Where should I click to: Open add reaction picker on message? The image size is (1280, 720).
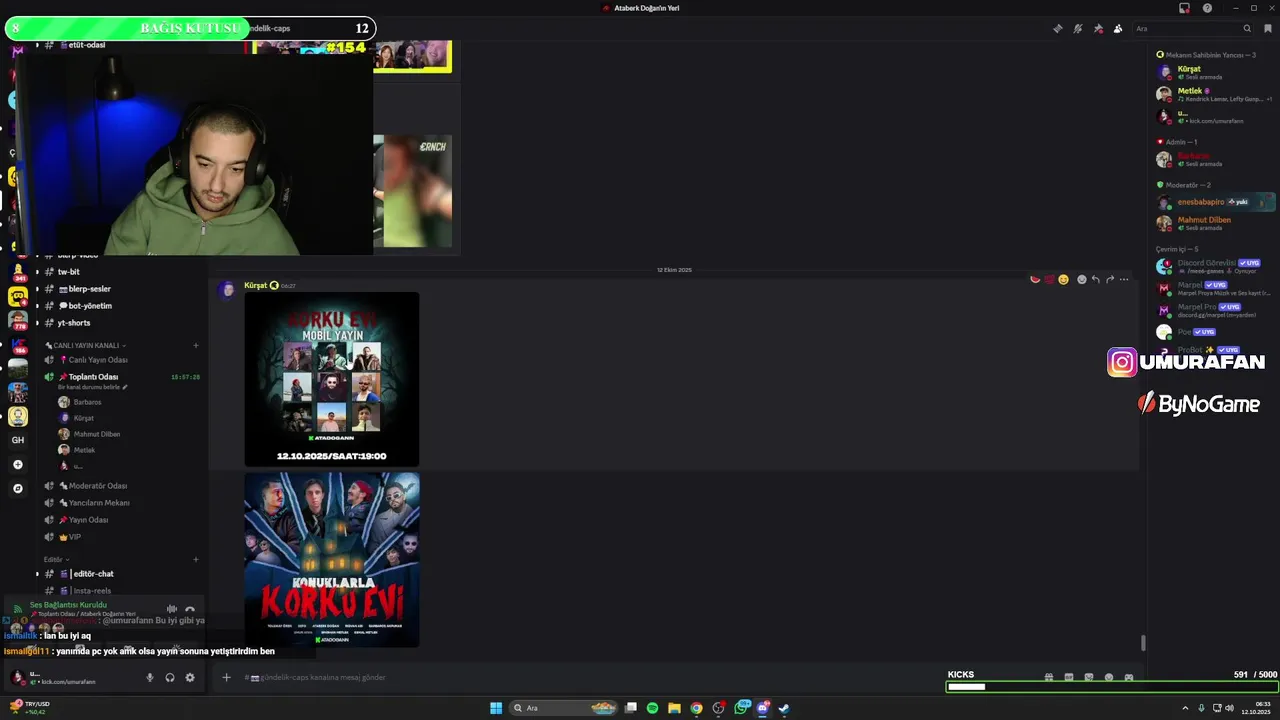1082,280
